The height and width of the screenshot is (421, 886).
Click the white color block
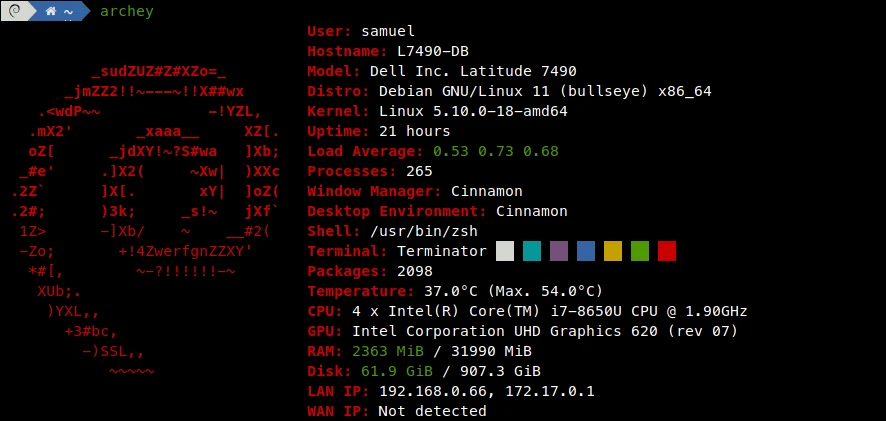(505, 251)
